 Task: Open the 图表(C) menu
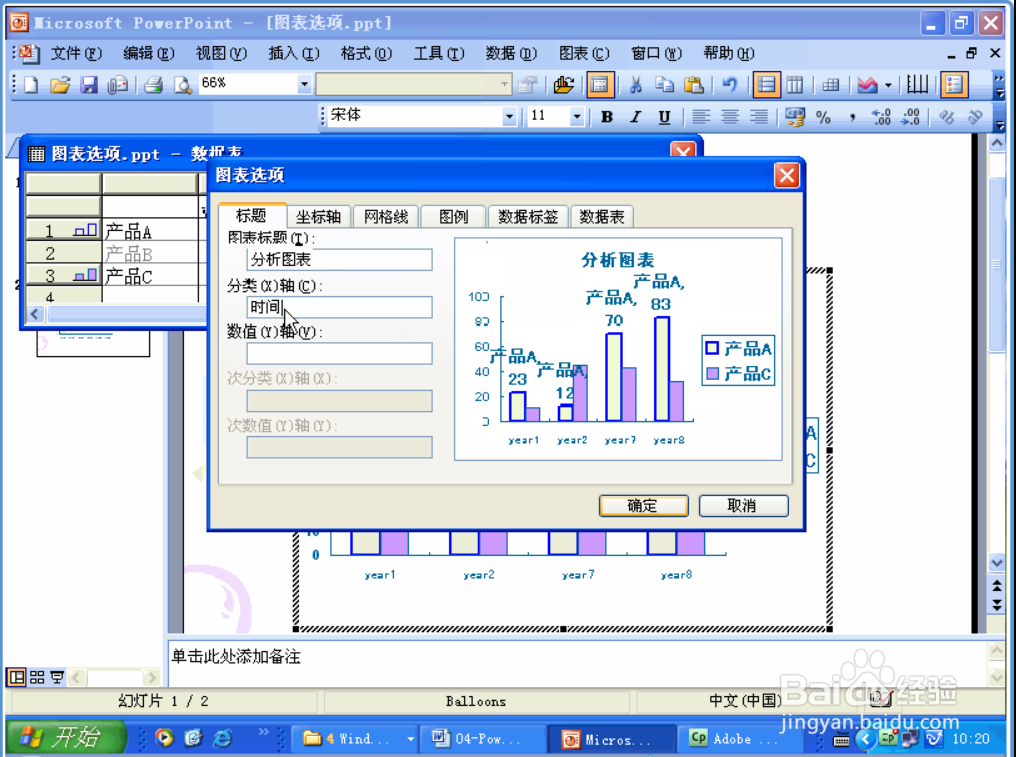tap(584, 53)
